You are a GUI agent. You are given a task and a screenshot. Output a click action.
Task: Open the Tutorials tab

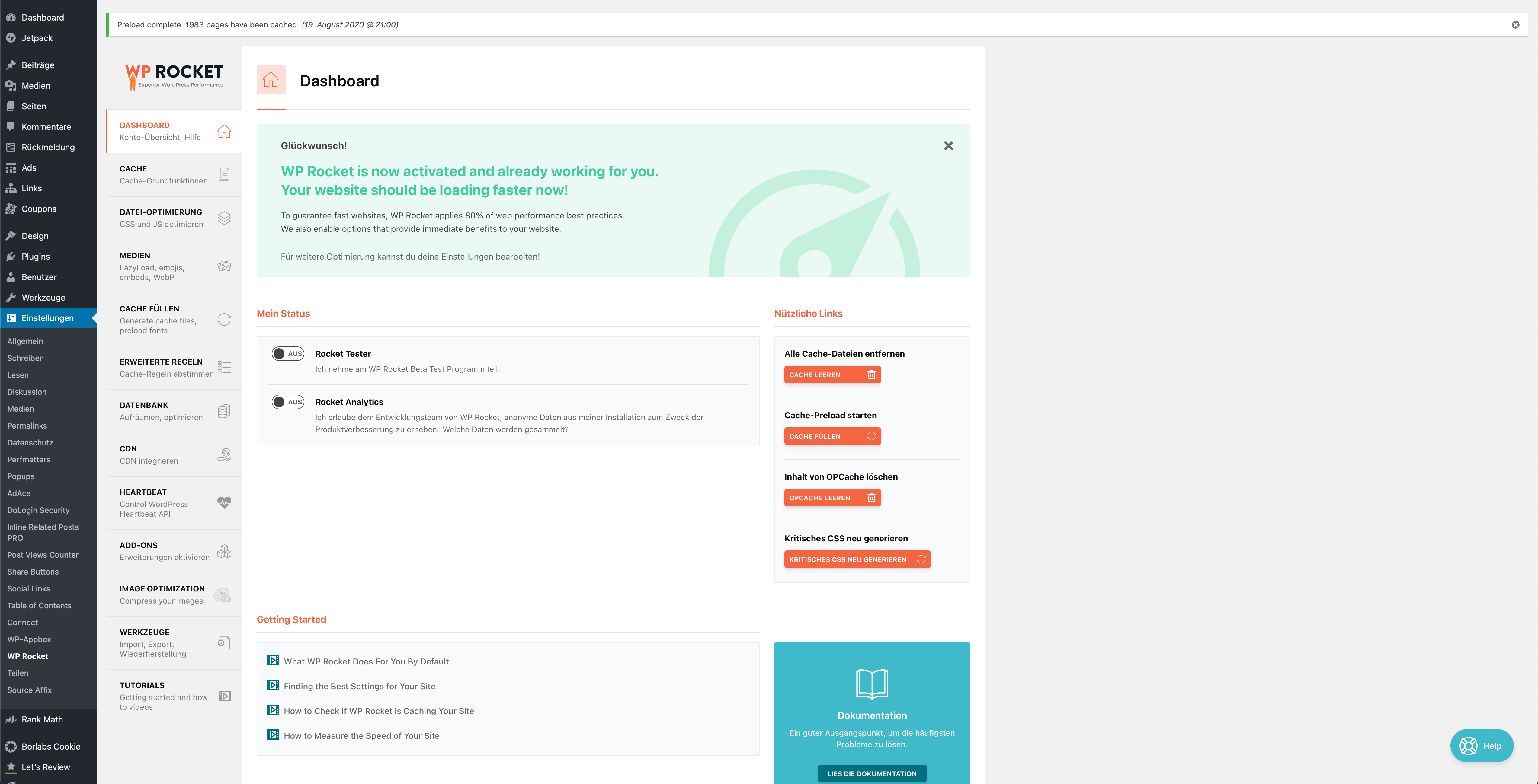(174, 696)
